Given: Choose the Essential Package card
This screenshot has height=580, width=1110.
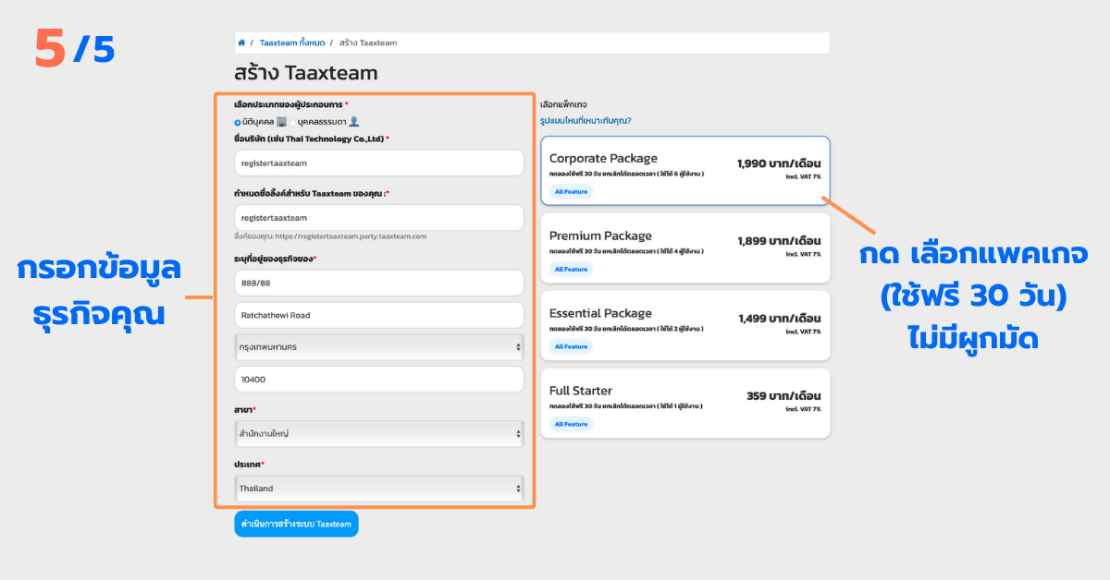Looking at the screenshot, I should tap(685, 326).
